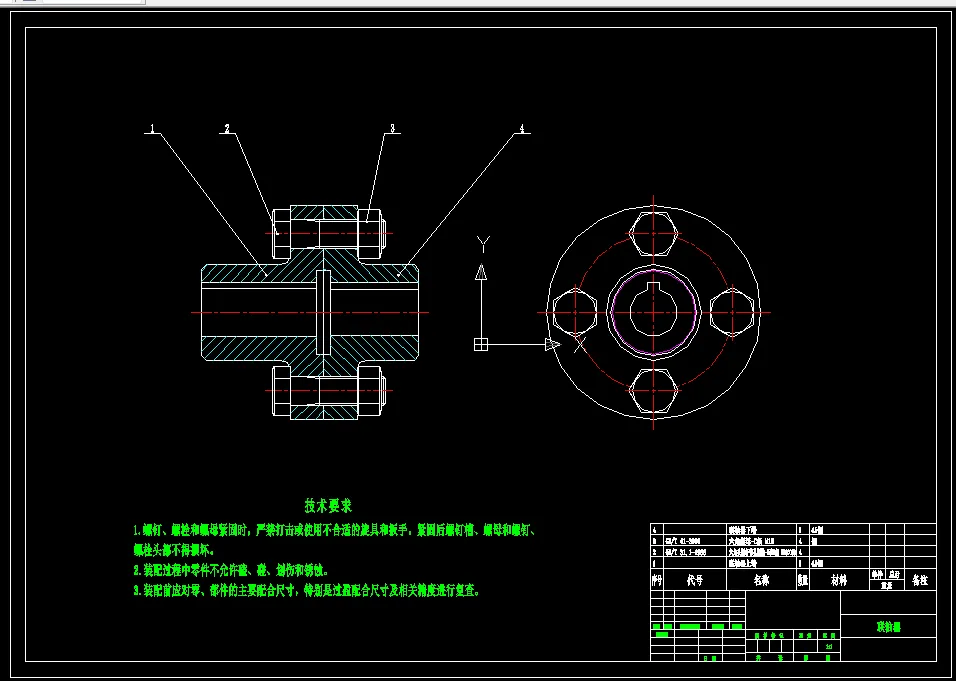
Task: Select the lower bolt head in section view
Action: pyautogui.click(x=282, y=391)
